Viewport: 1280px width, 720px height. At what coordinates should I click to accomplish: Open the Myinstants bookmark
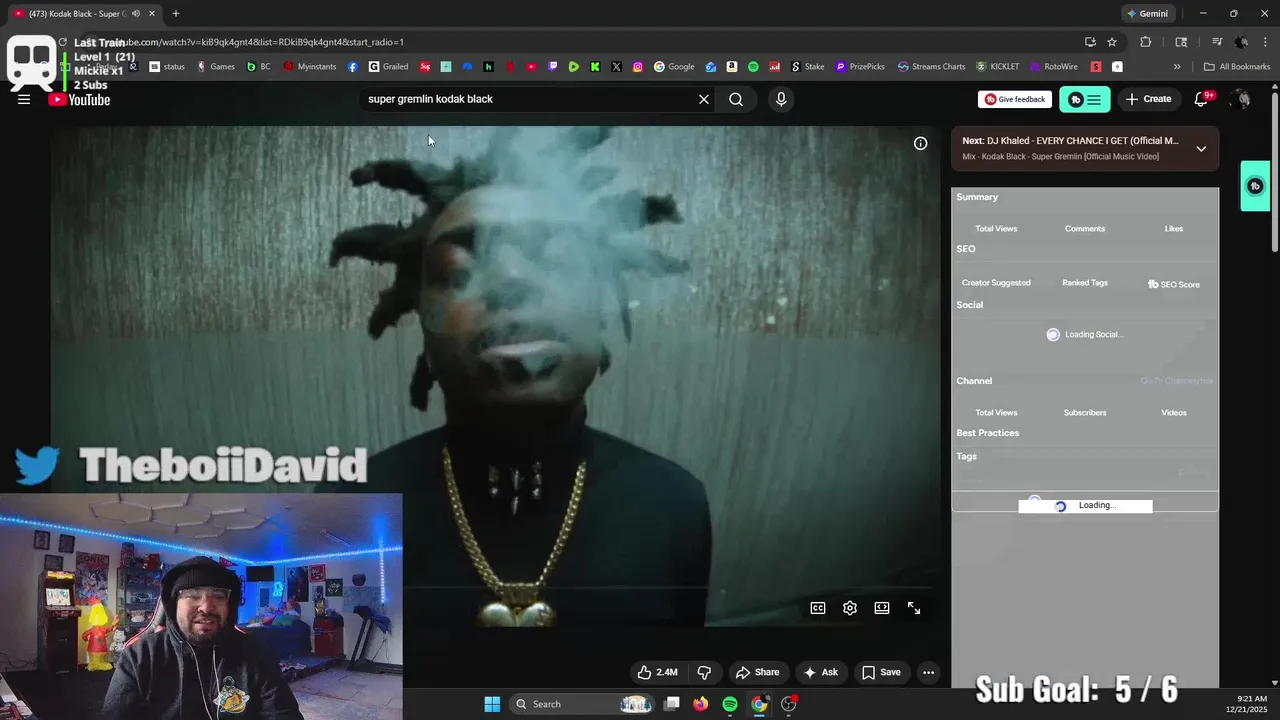311,67
